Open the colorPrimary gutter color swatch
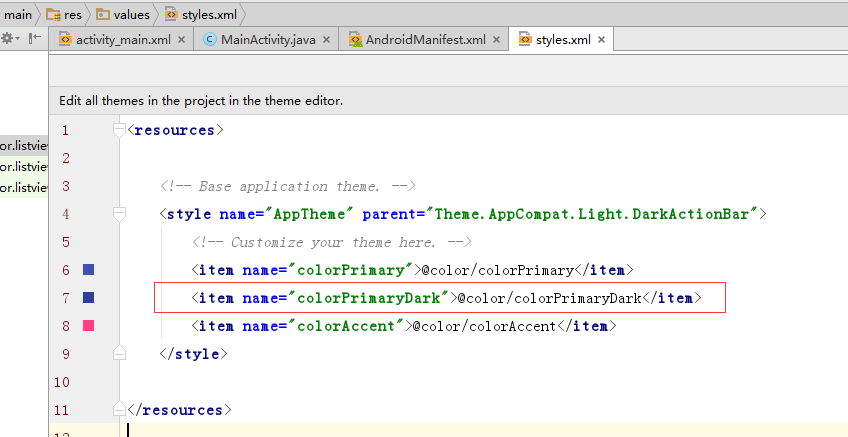The height and width of the screenshot is (437, 848). 89,269
